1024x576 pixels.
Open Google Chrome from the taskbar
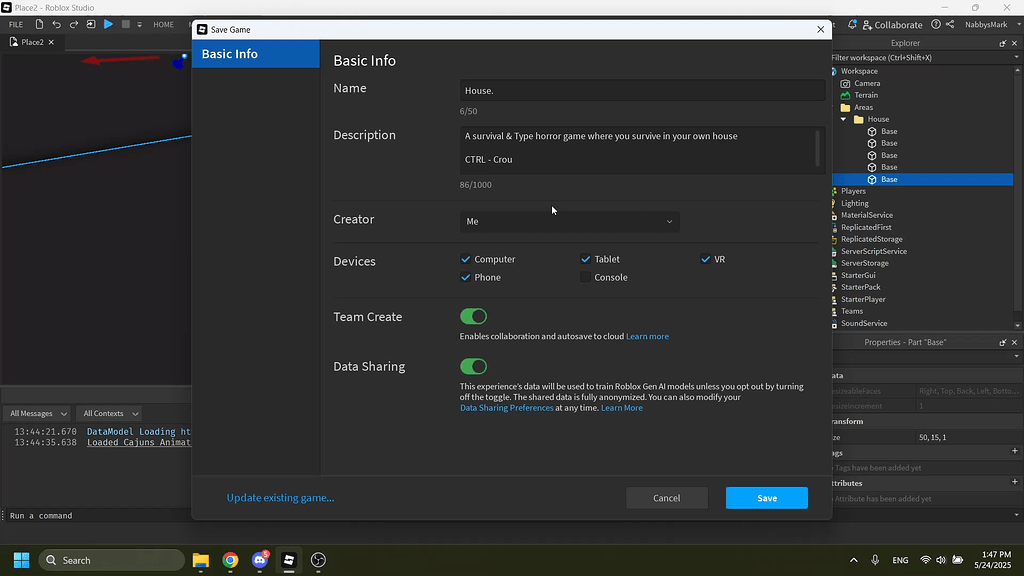pos(230,560)
